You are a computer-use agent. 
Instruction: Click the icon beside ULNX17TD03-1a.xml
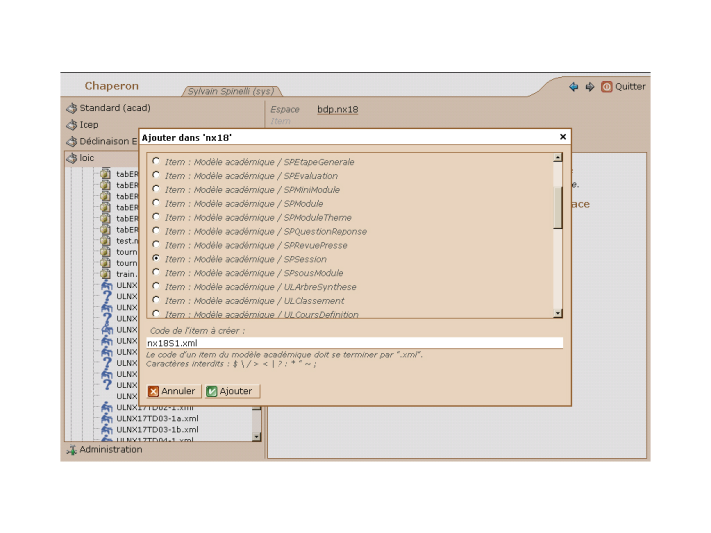[x=107, y=418]
